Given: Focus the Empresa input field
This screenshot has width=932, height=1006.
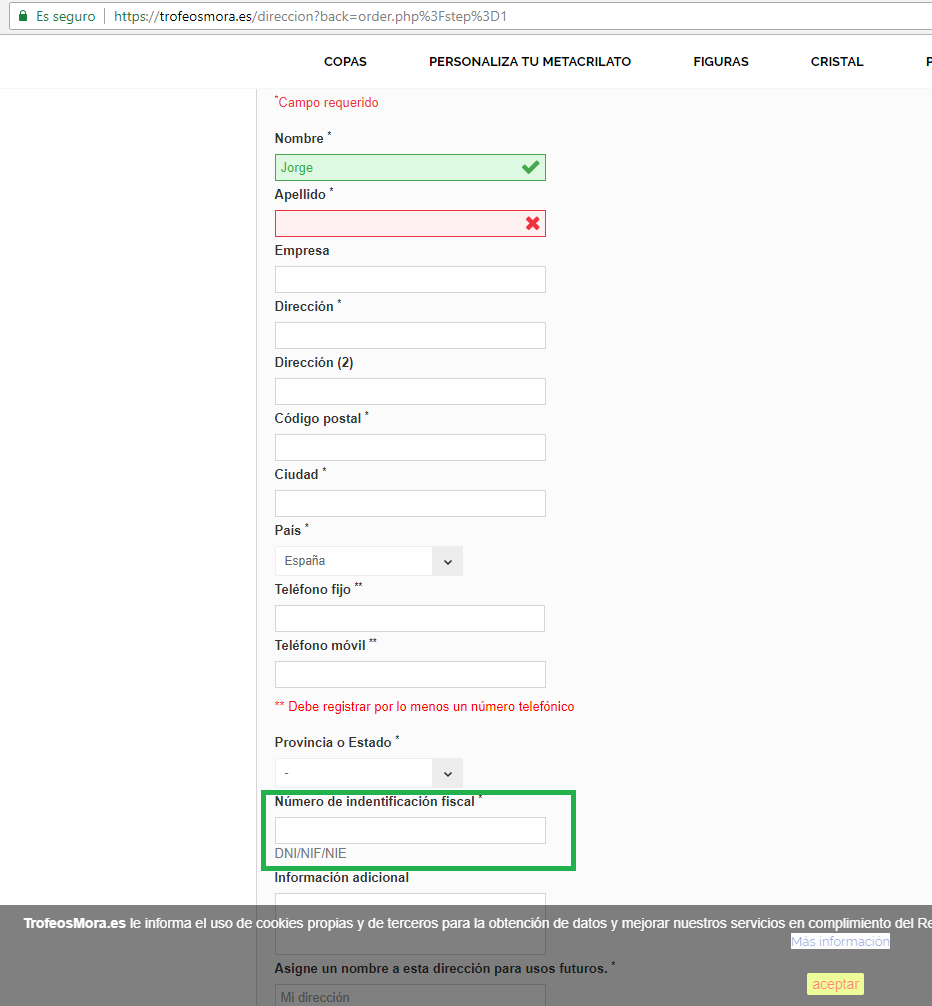Looking at the screenshot, I should tap(410, 280).
